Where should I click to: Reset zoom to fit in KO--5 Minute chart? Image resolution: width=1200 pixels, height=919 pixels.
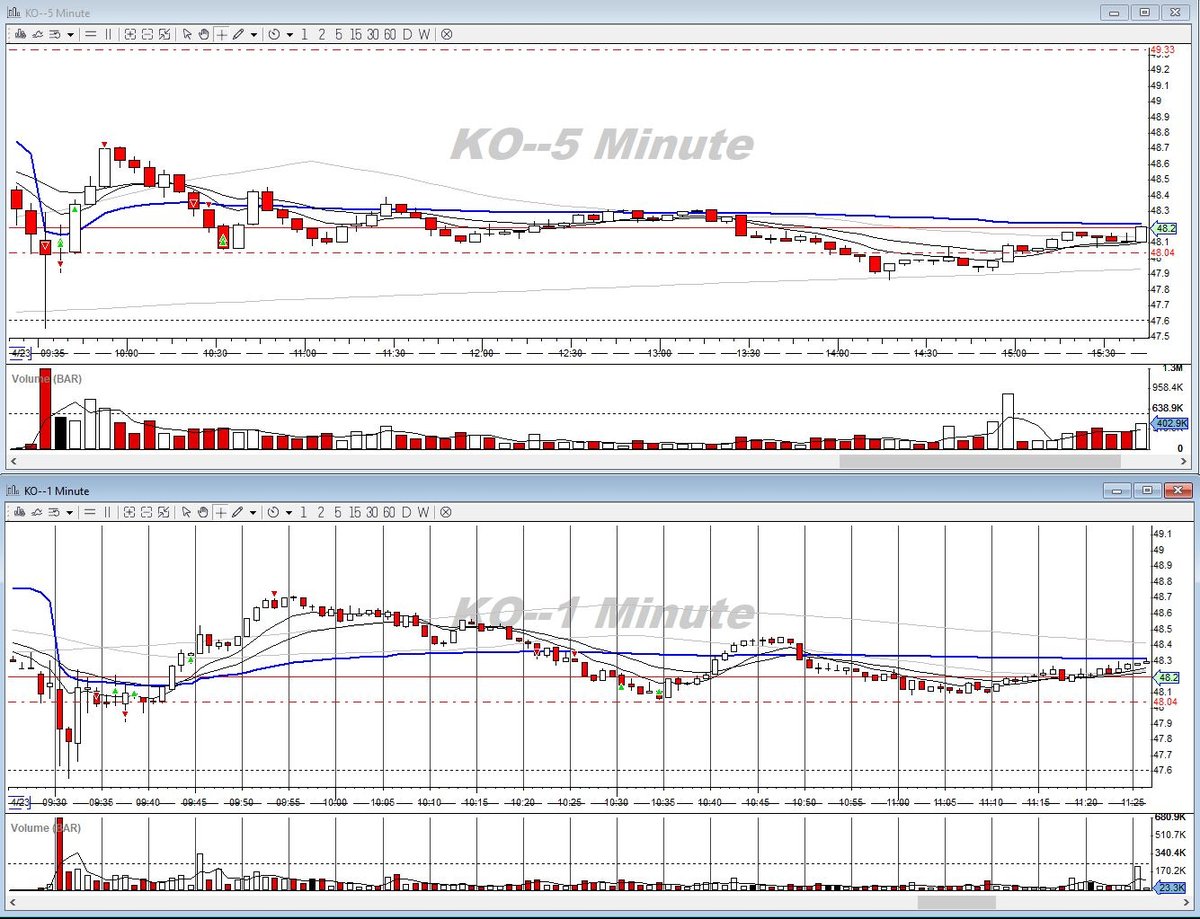164,34
